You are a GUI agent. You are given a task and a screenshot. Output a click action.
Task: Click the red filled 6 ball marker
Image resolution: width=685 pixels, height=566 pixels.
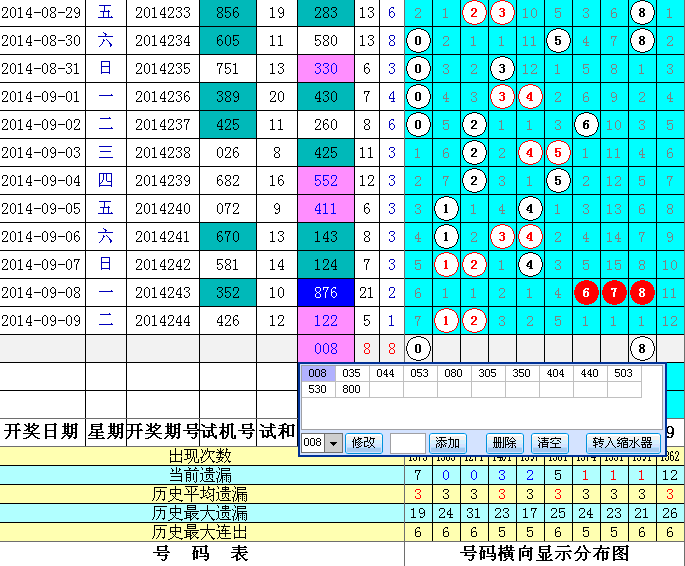[587, 293]
